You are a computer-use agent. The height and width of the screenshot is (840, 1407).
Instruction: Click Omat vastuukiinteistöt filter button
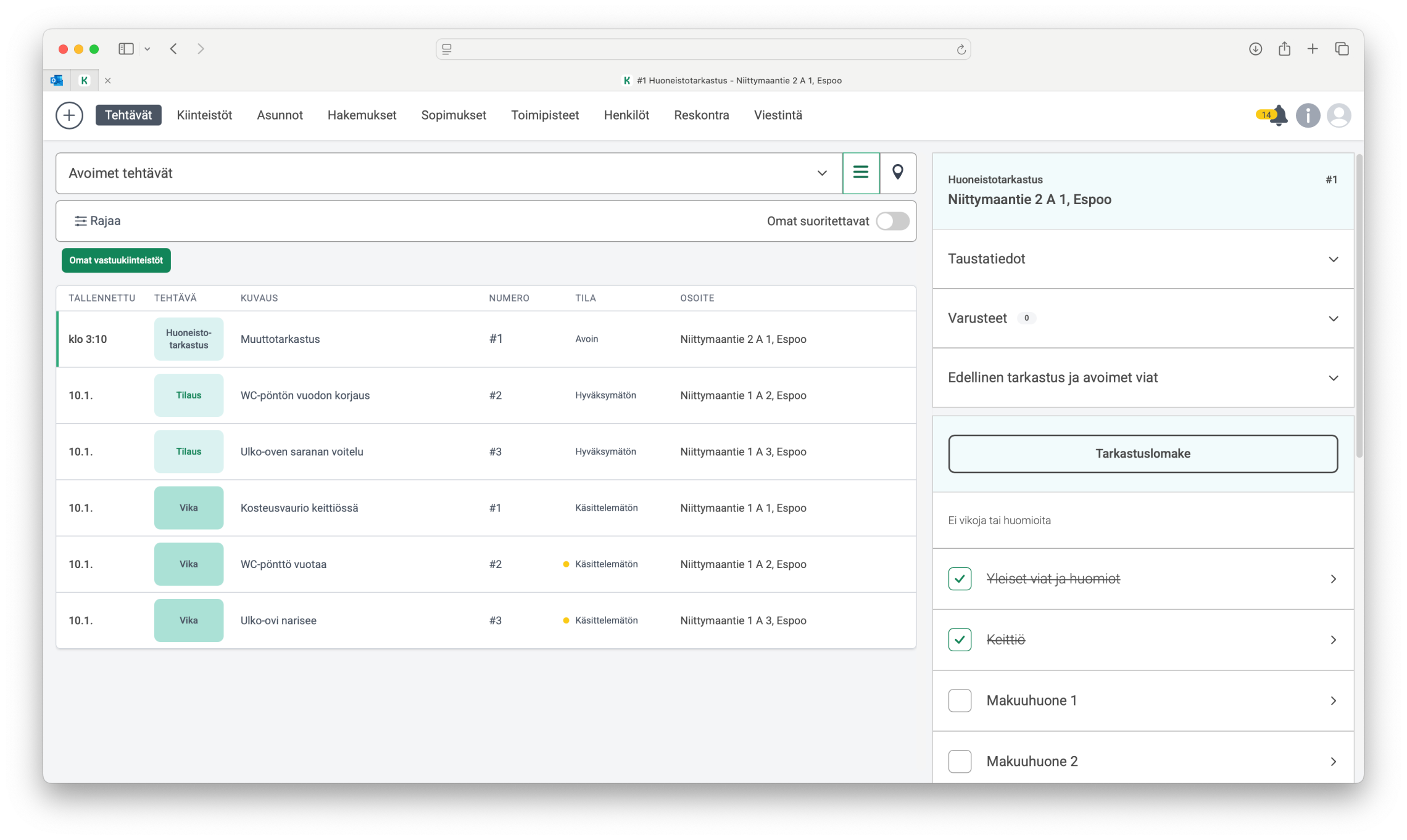[116, 260]
